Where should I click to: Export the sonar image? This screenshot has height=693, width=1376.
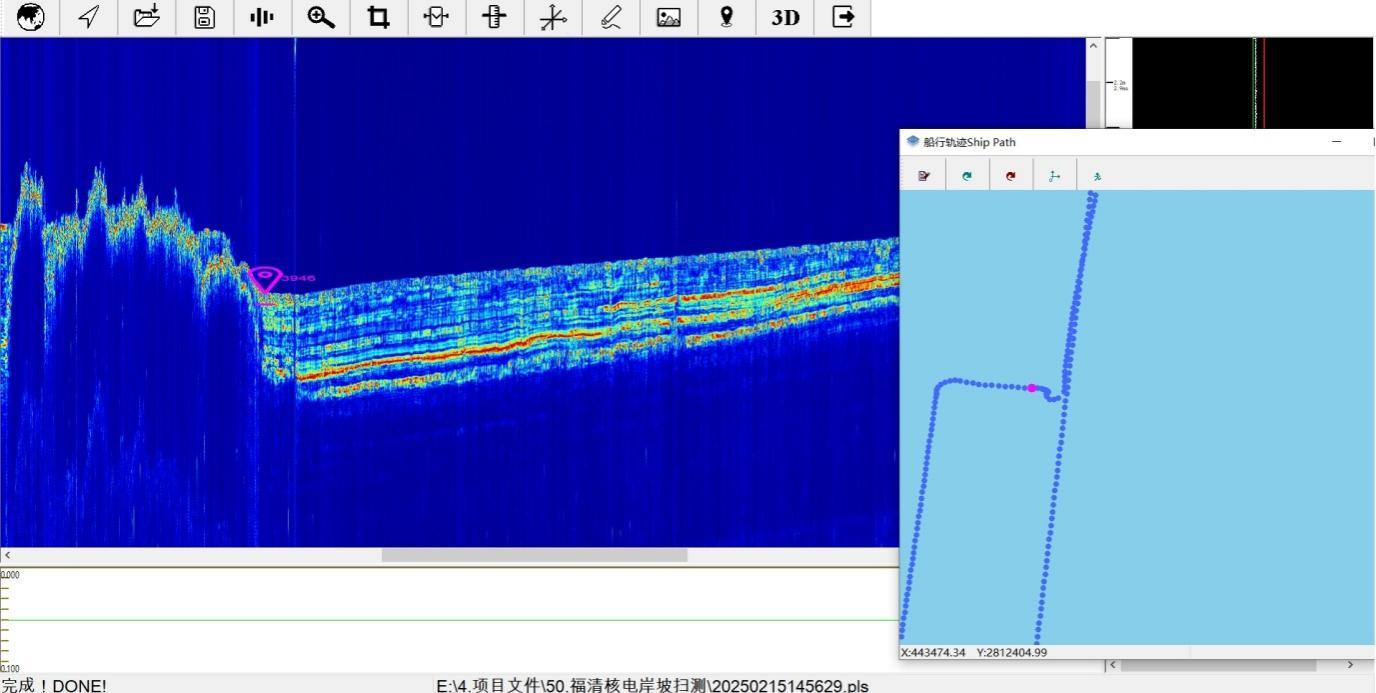(668, 17)
